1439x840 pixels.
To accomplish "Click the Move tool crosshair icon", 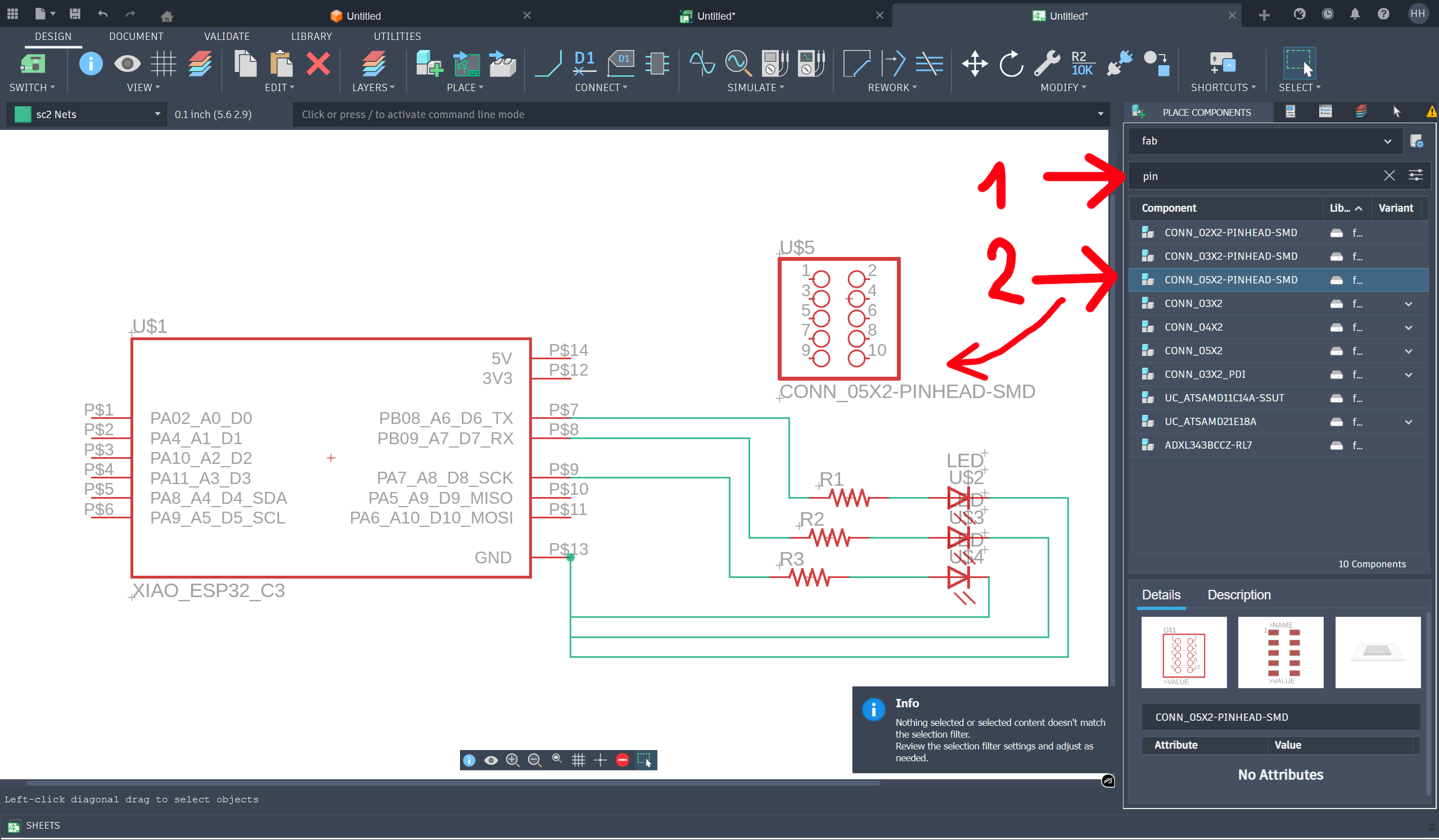I will [x=974, y=64].
